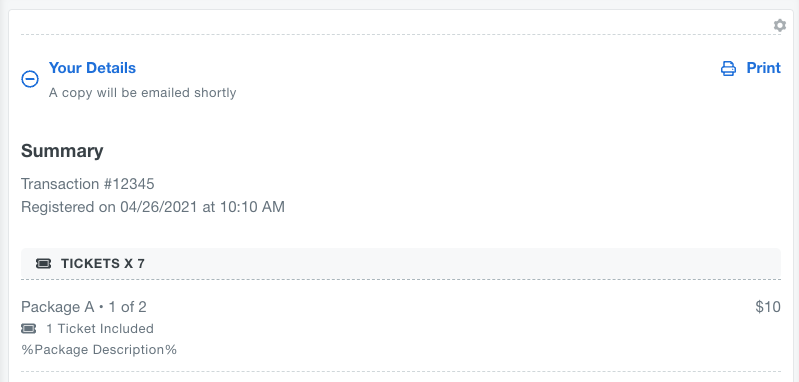
Task: Select the 1 Ticket Included text
Action: pos(100,329)
